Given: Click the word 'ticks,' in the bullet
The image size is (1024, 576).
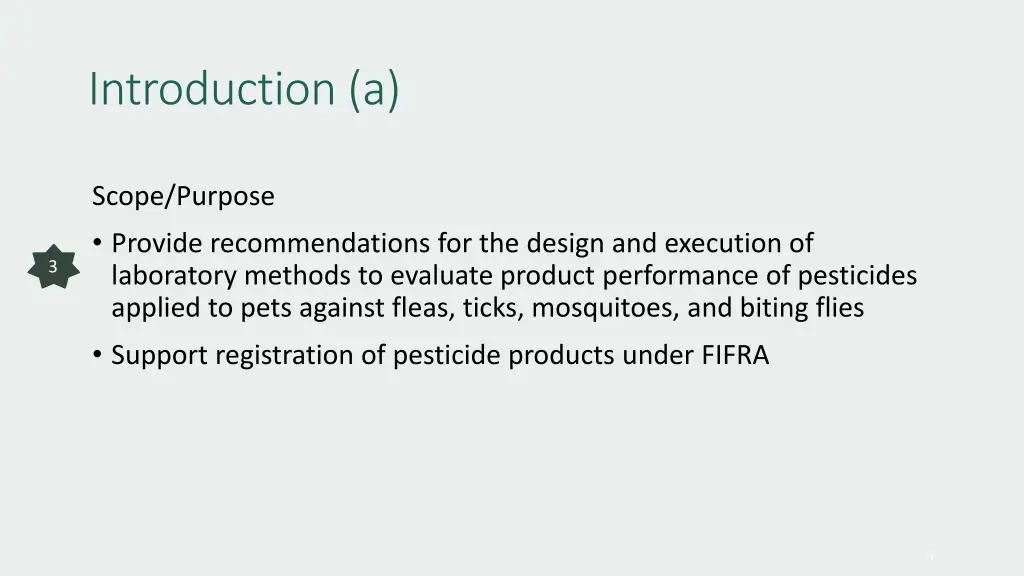Looking at the screenshot, I should click(493, 308).
